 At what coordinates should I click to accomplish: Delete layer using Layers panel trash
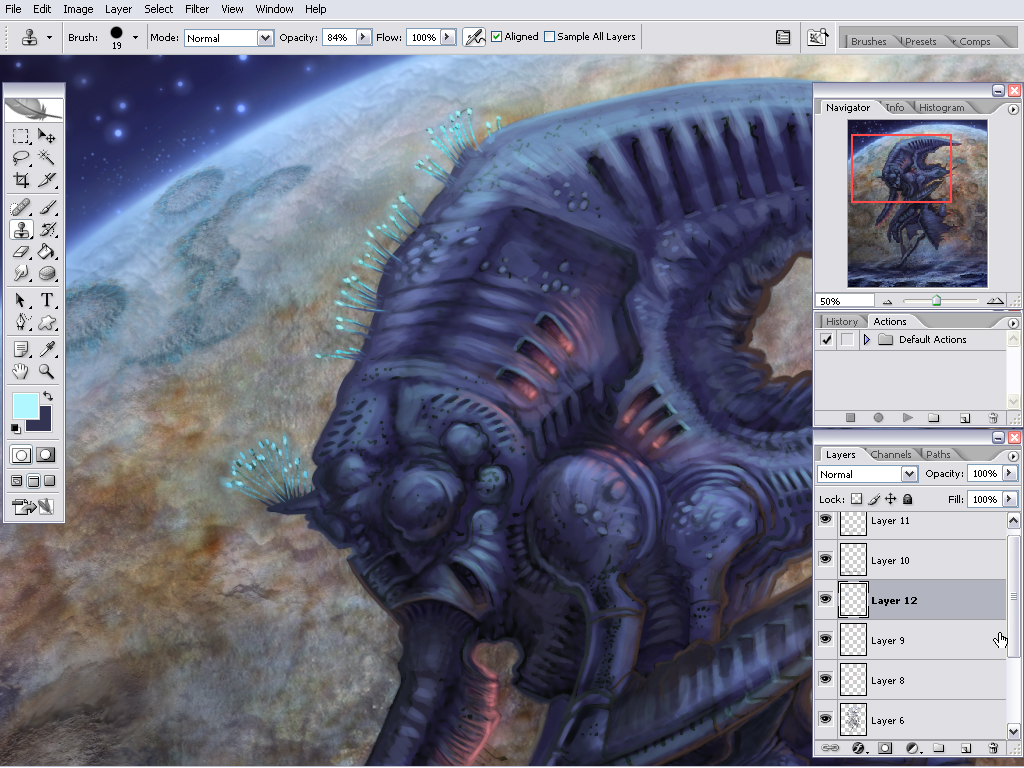pos(993,748)
